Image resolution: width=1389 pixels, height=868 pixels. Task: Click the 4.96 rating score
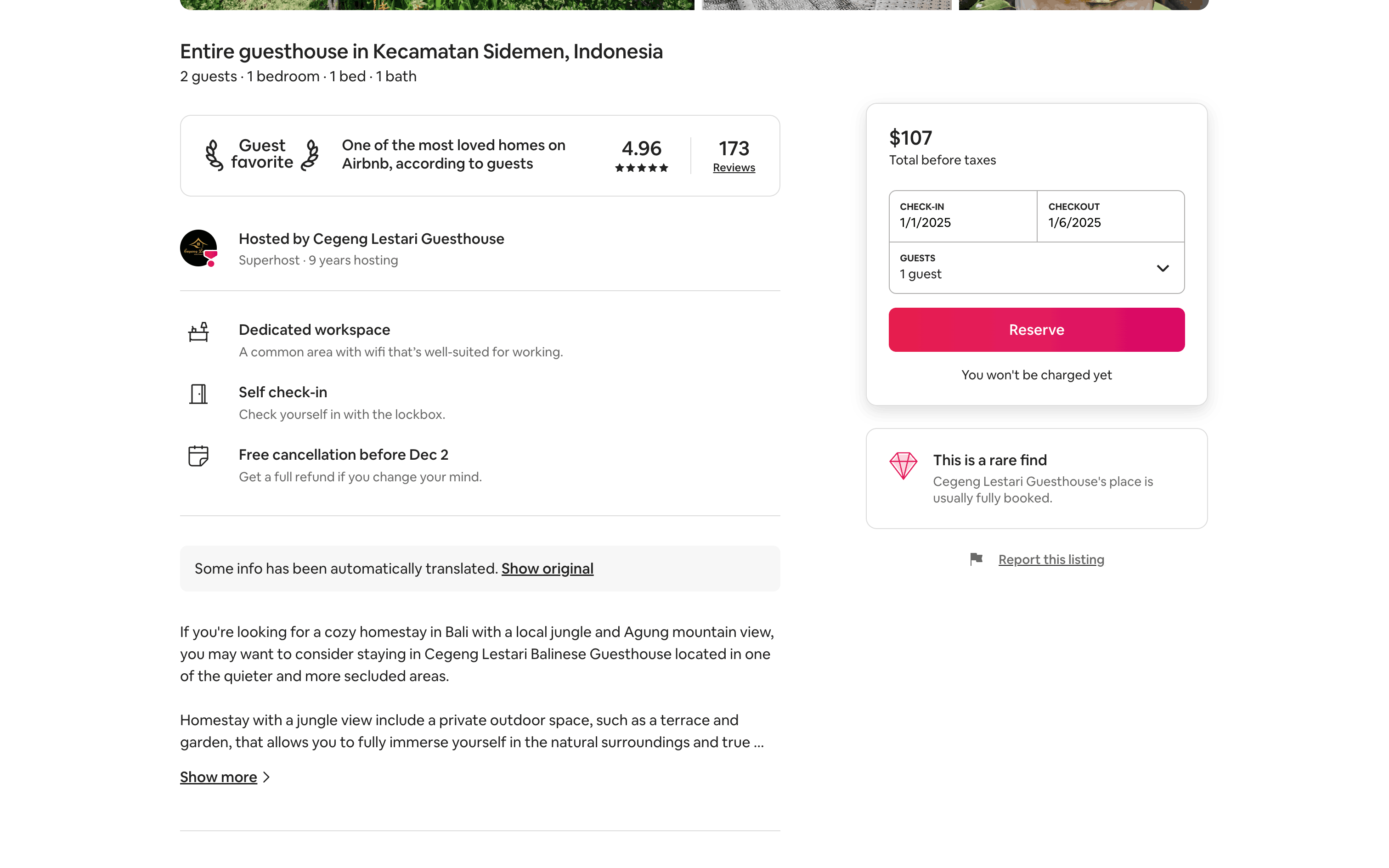point(641,148)
